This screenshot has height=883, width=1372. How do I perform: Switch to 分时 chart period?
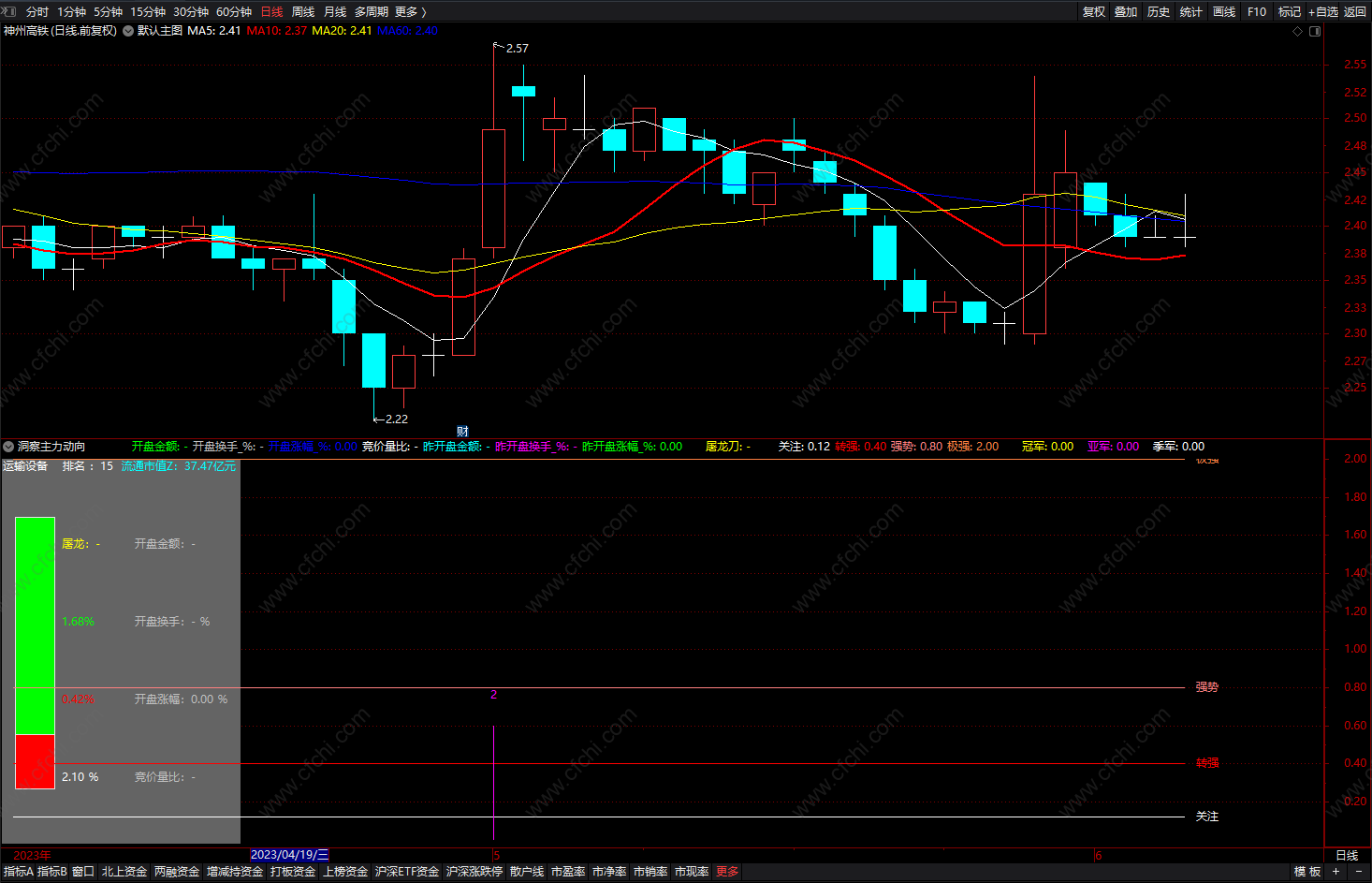[x=37, y=11]
